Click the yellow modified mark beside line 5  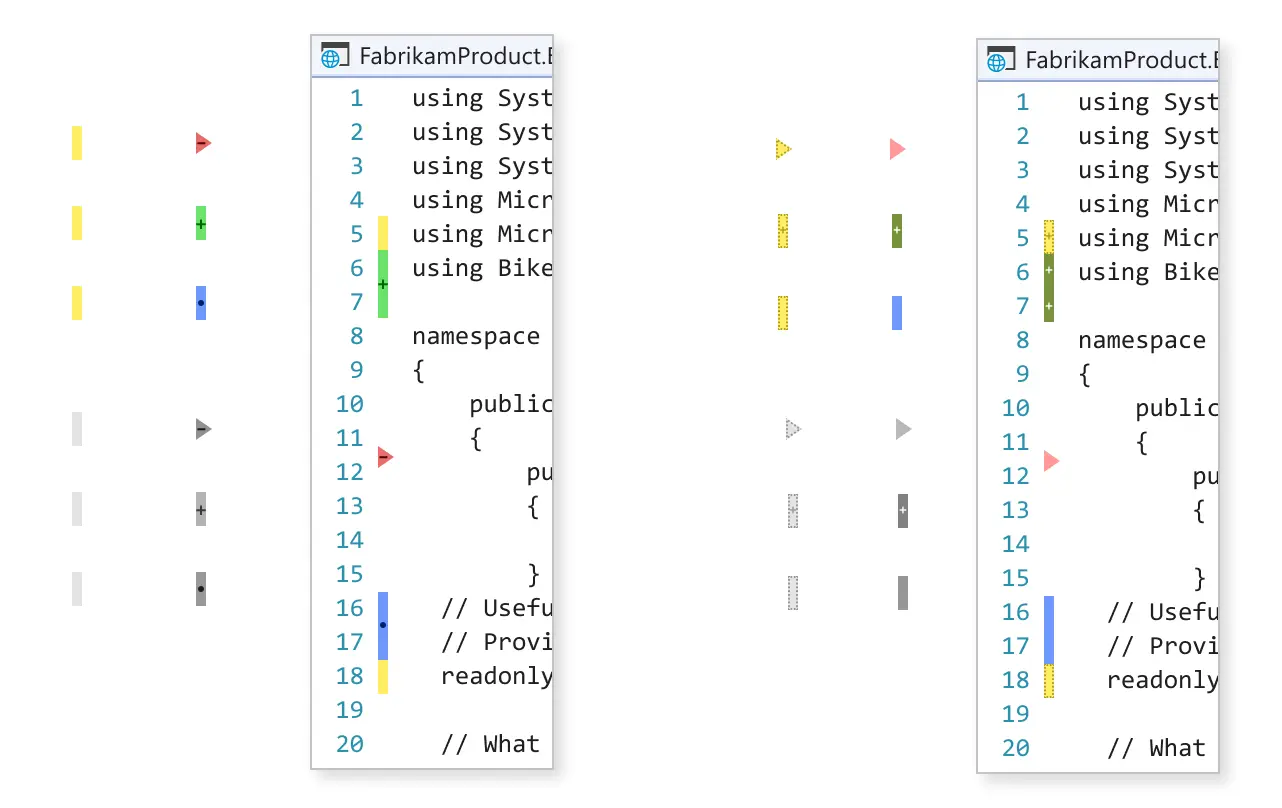pyautogui.click(x=382, y=233)
